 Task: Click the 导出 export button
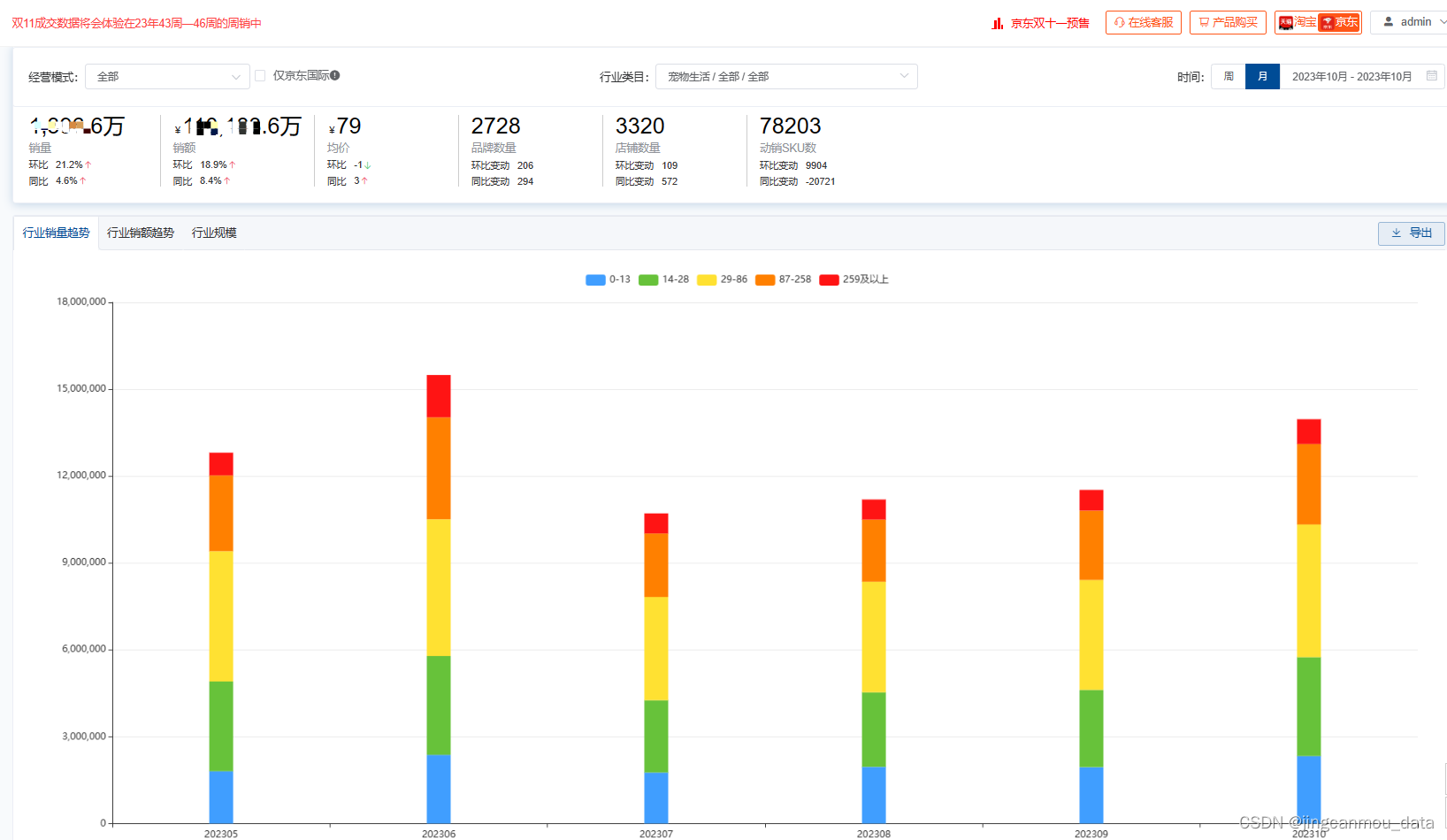point(1411,233)
